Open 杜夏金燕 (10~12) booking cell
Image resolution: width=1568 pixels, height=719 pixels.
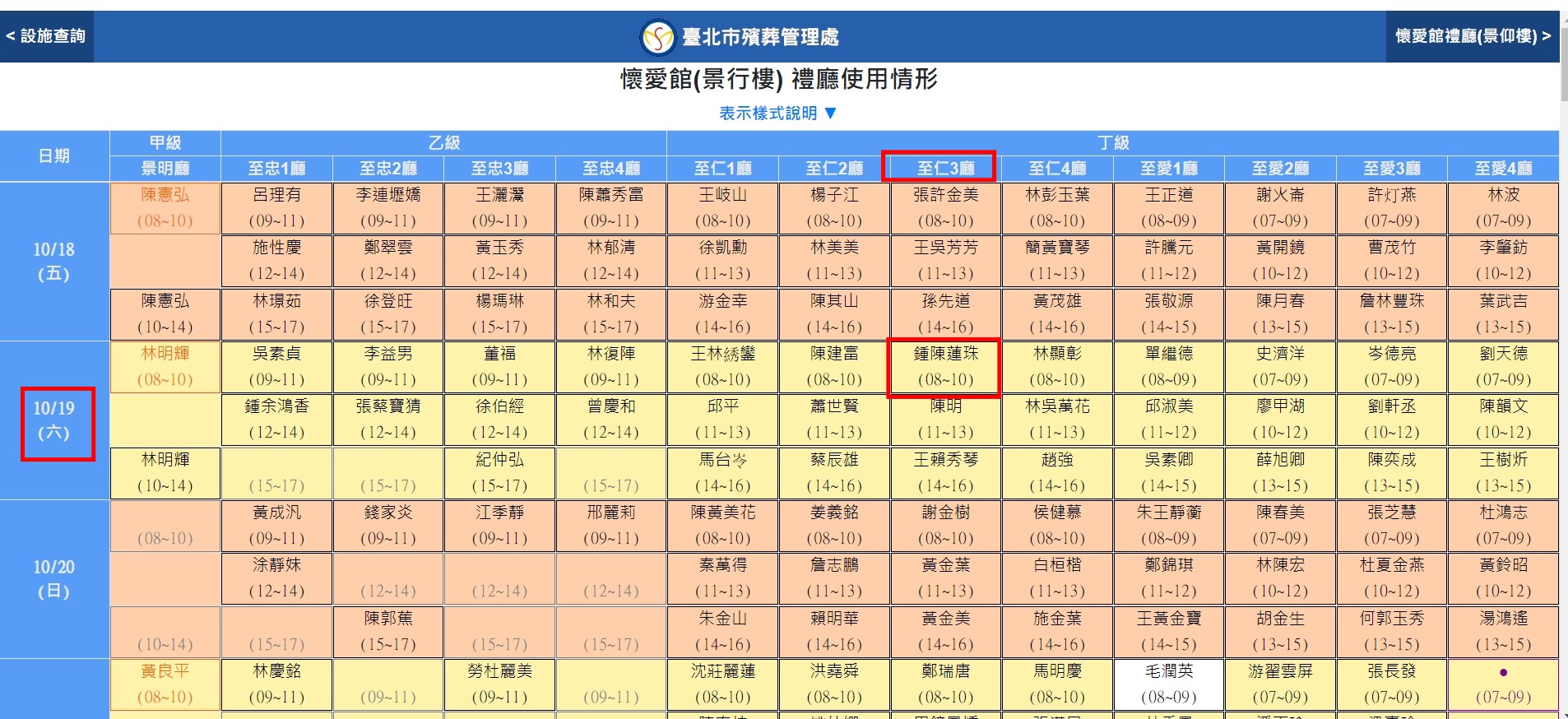click(1392, 578)
